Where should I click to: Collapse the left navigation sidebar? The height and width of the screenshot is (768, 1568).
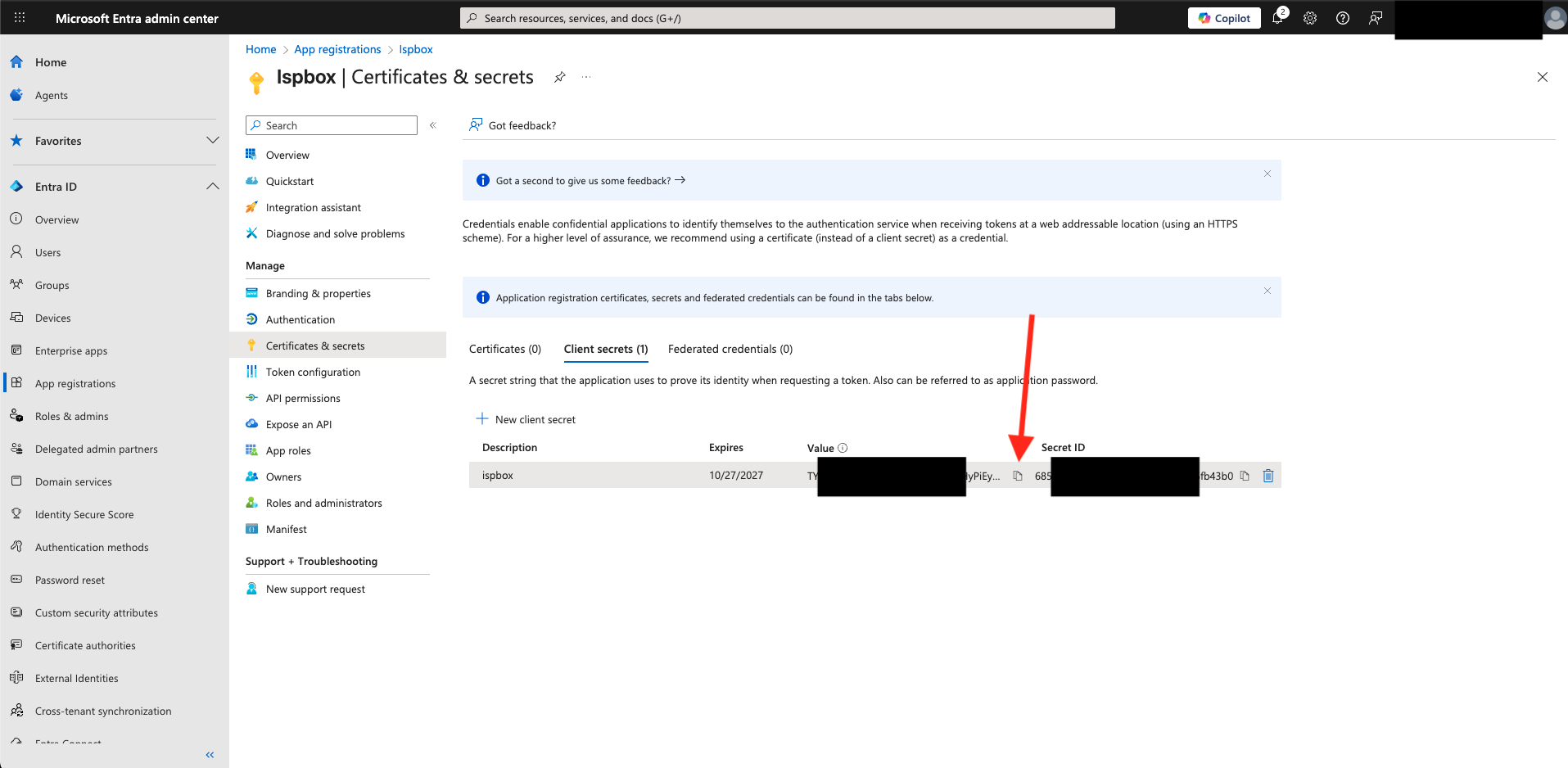point(210,755)
